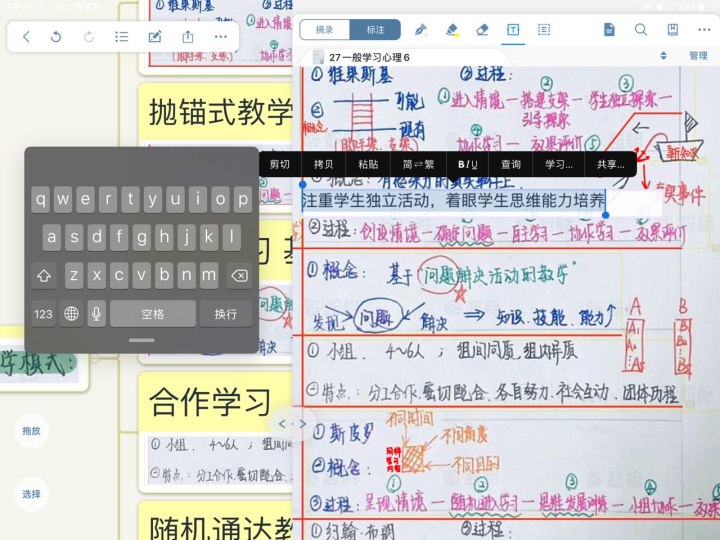720x540 pixels.
Task: Tap the 选择 select mode button
Action: [31, 494]
